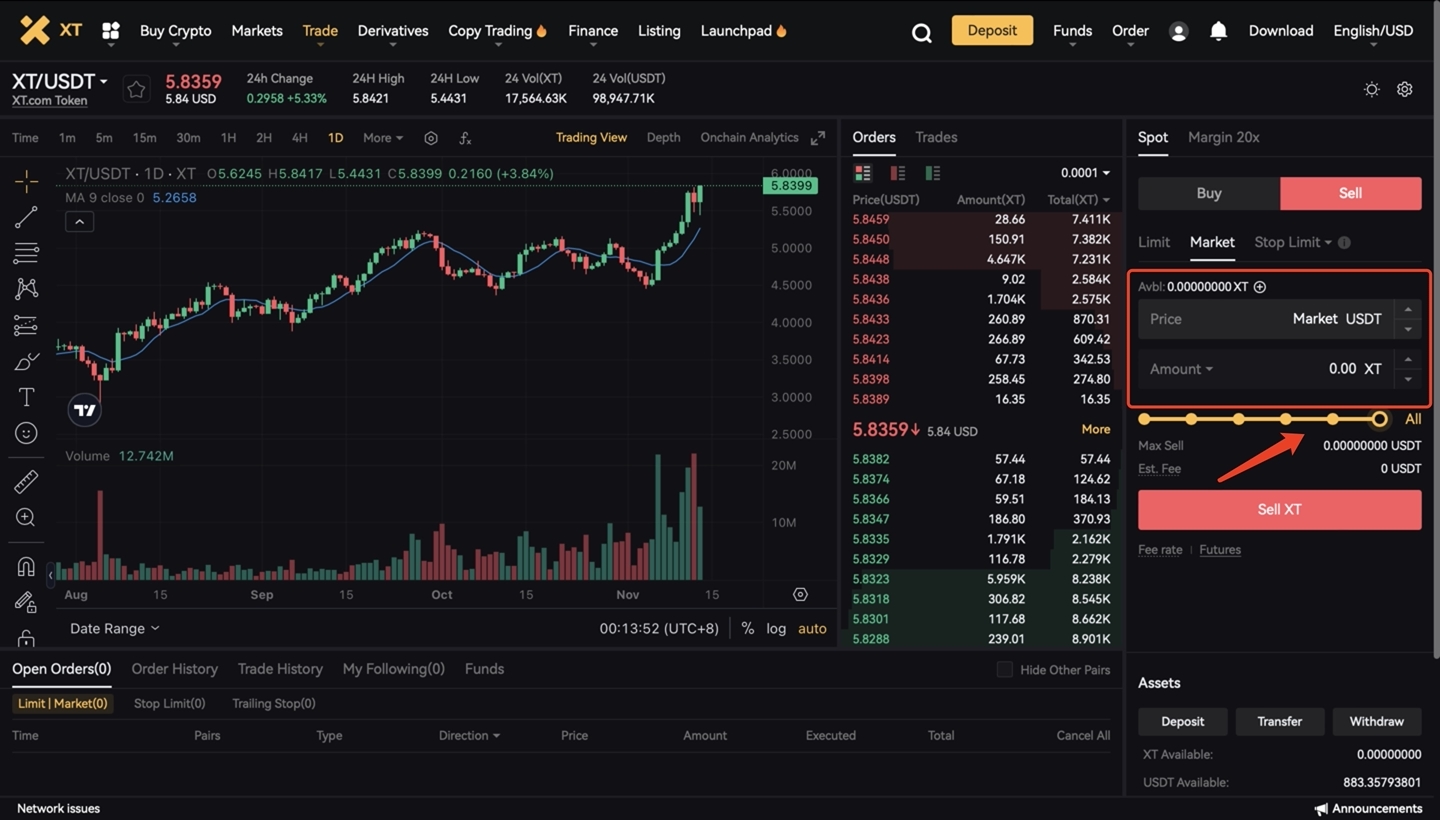Open the English/USD language selector
The width and height of the screenshot is (1440, 820).
tap(1373, 31)
